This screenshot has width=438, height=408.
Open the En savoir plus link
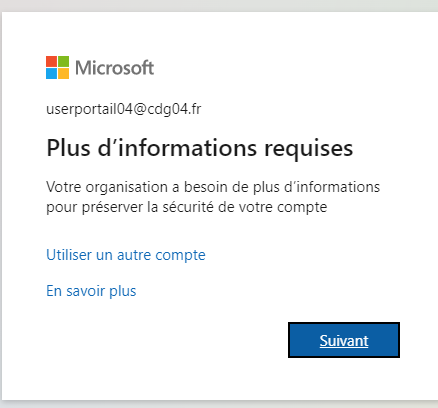[91, 291]
